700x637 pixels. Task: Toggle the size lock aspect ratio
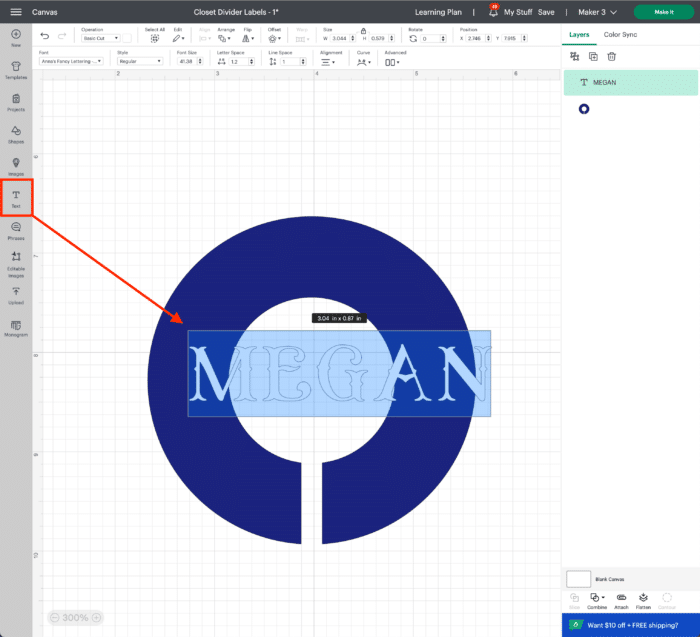[362, 30]
